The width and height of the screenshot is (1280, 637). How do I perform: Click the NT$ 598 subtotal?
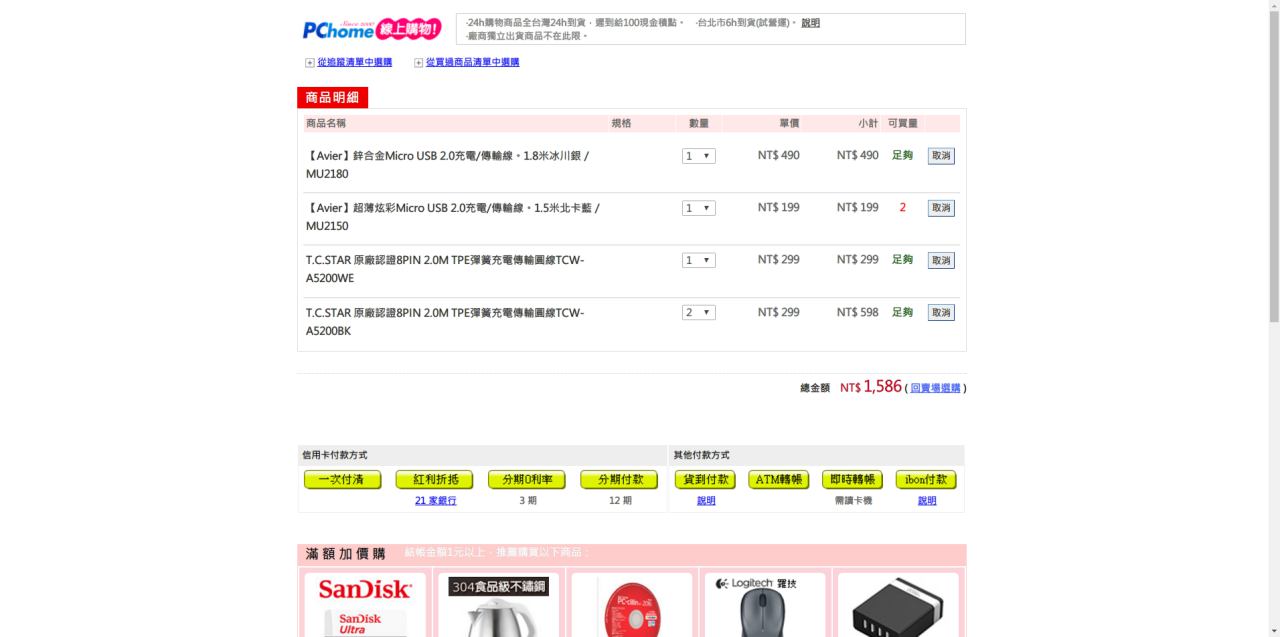pos(858,312)
